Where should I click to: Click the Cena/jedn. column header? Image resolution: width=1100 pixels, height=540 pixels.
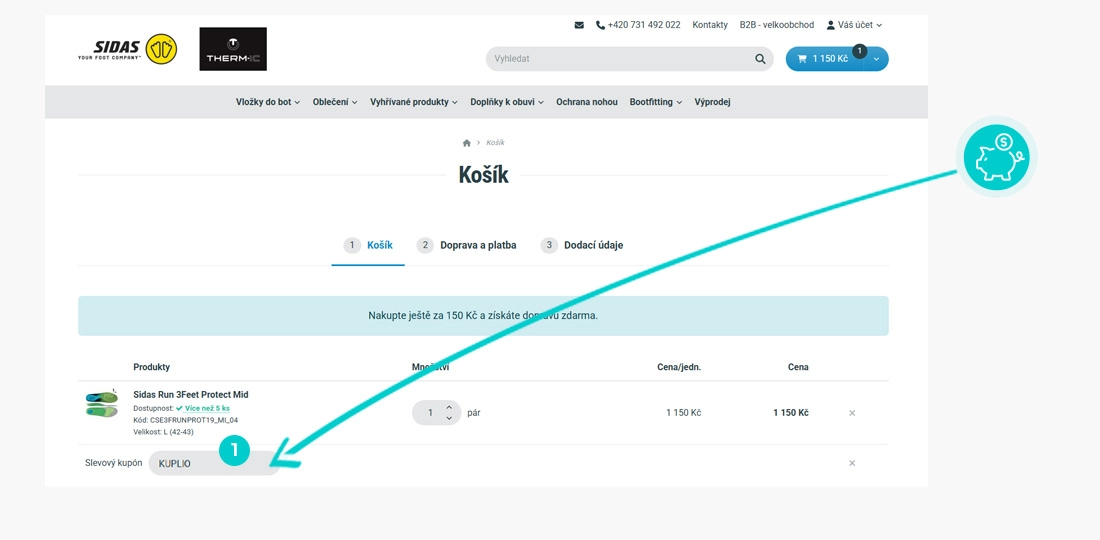678,367
